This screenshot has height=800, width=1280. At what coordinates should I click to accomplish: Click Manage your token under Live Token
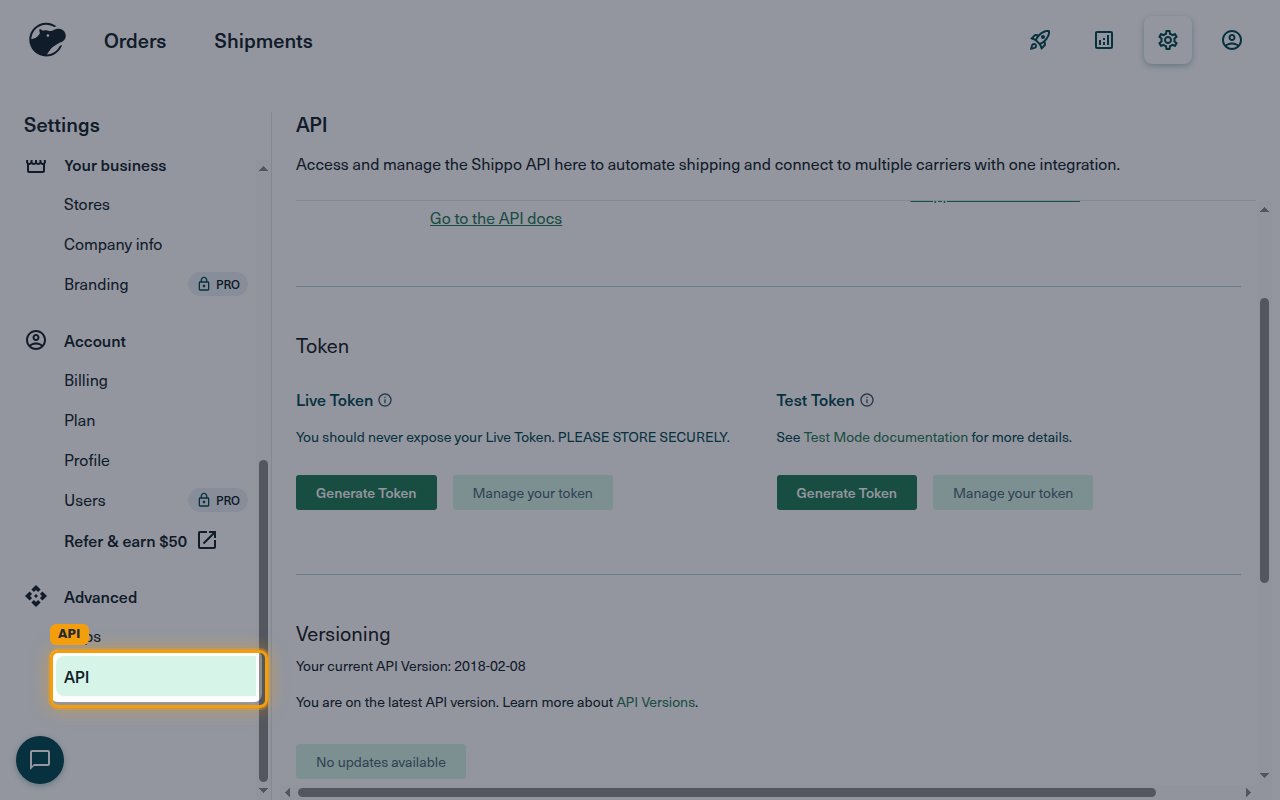coord(533,492)
